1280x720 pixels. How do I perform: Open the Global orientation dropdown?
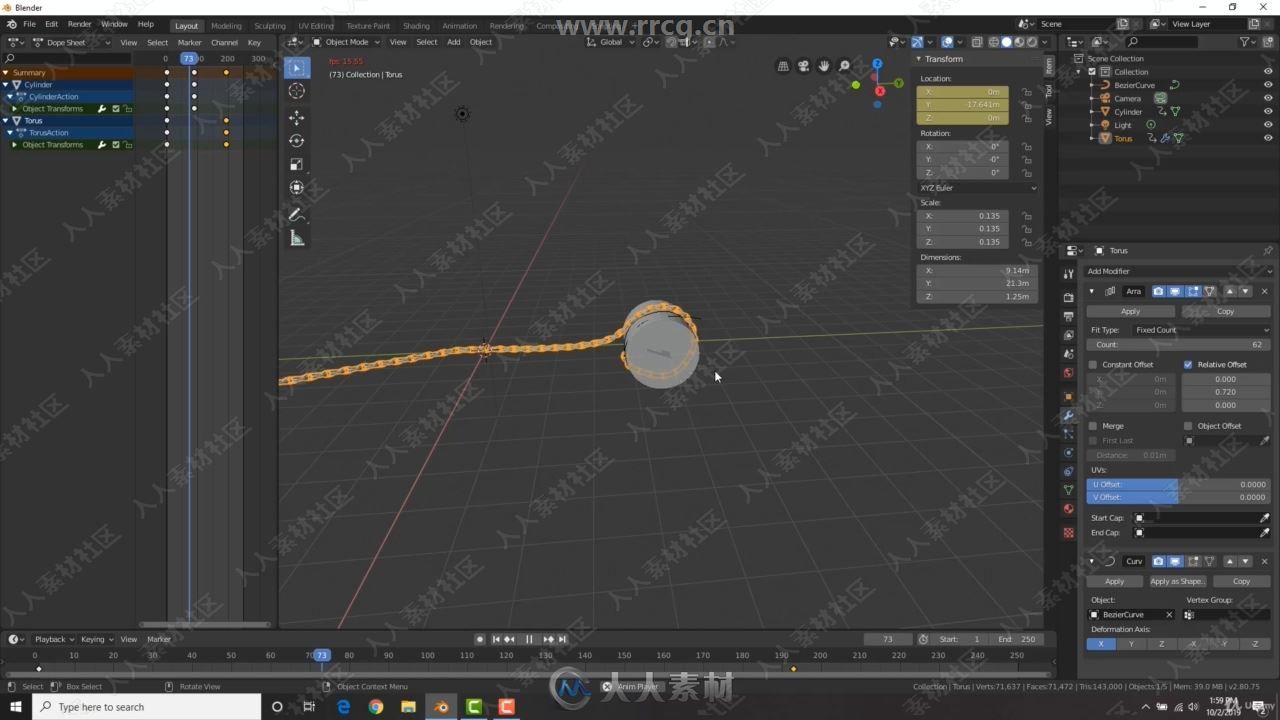[x=610, y=42]
